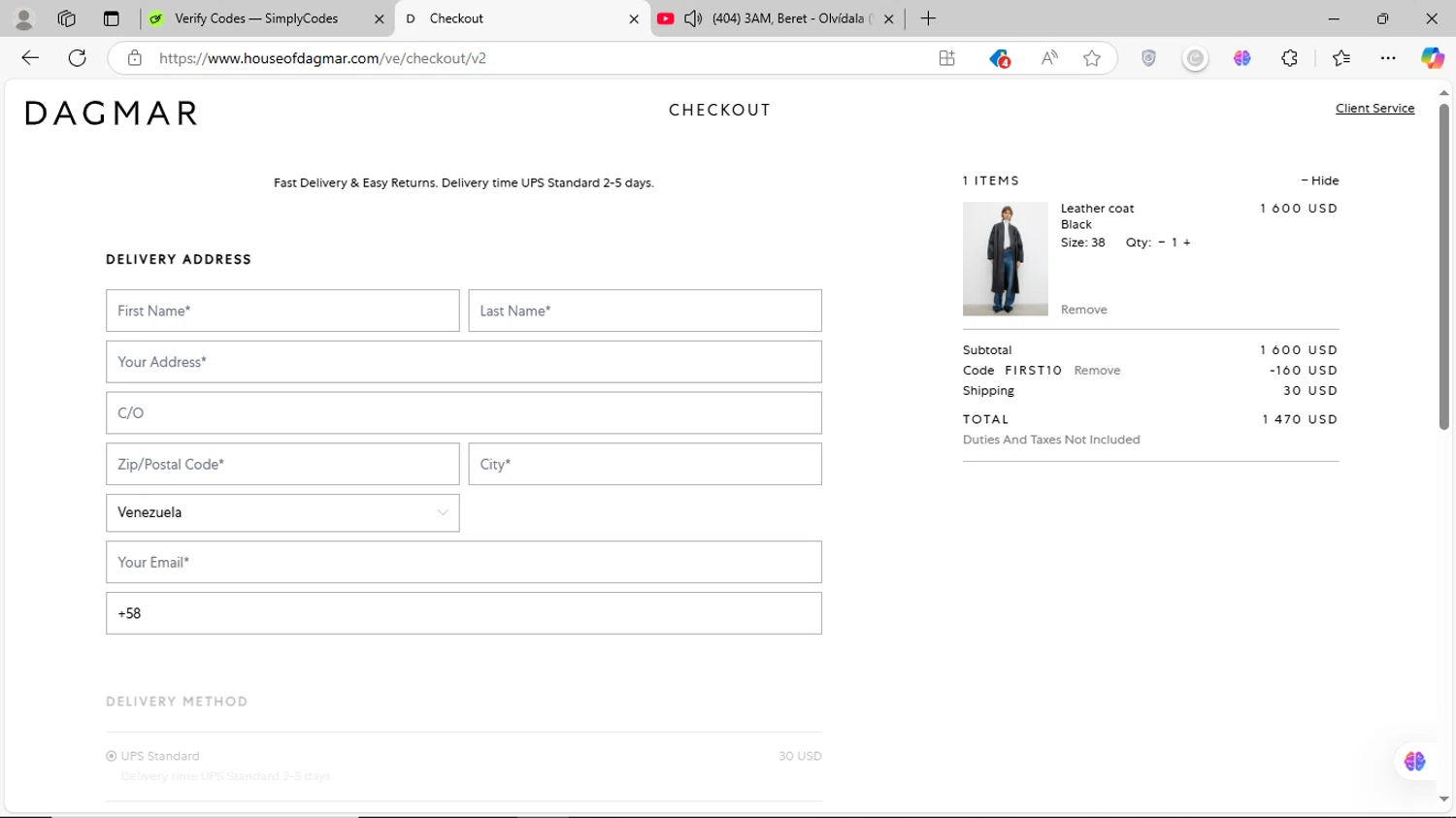Viewport: 1456px width, 818px height.
Task: Open the grey circular extension icon
Action: click(1196, 58)
